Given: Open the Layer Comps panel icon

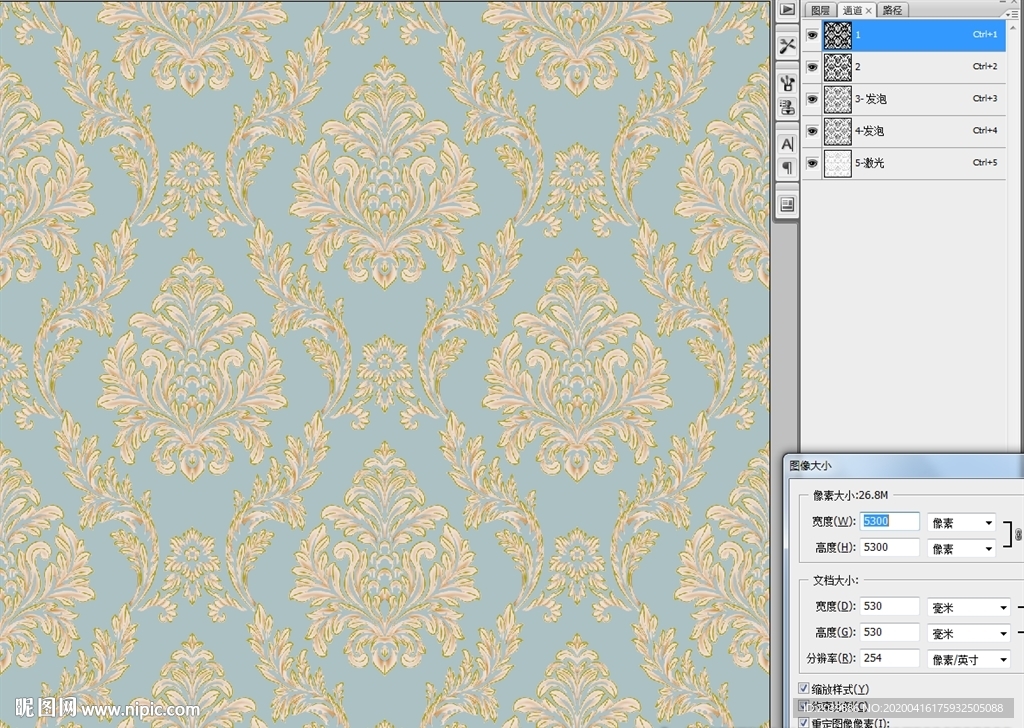Looking at the screenshot, I should (787, 204).
